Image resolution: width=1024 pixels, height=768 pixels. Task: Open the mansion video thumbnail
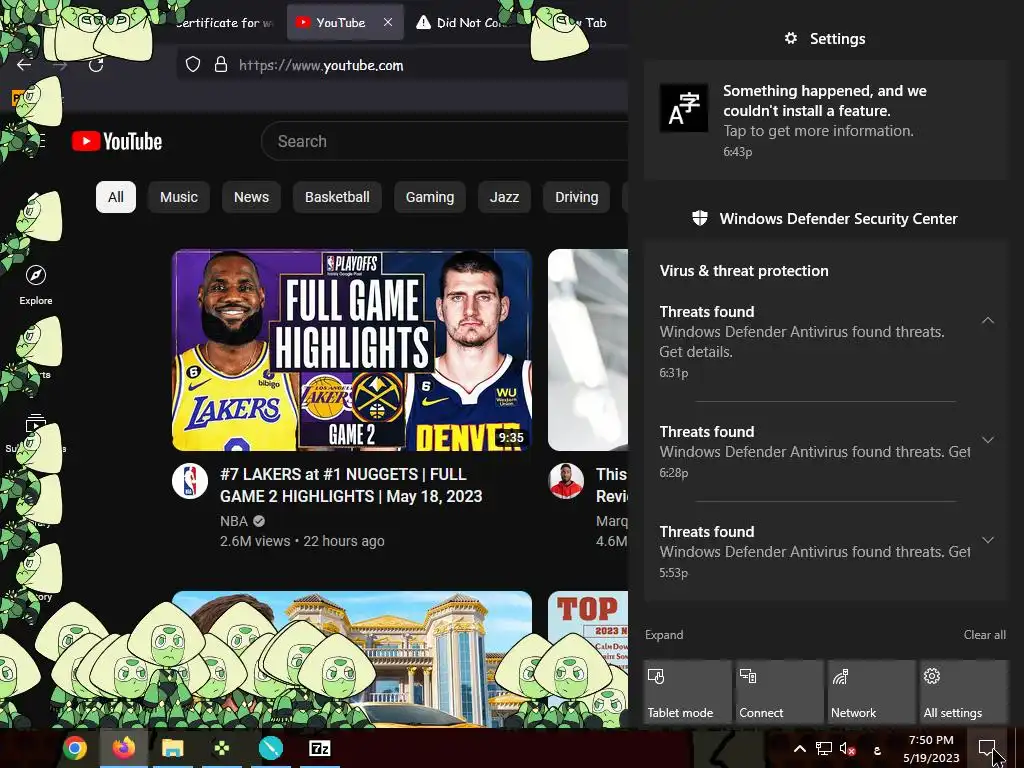[352, 658]
